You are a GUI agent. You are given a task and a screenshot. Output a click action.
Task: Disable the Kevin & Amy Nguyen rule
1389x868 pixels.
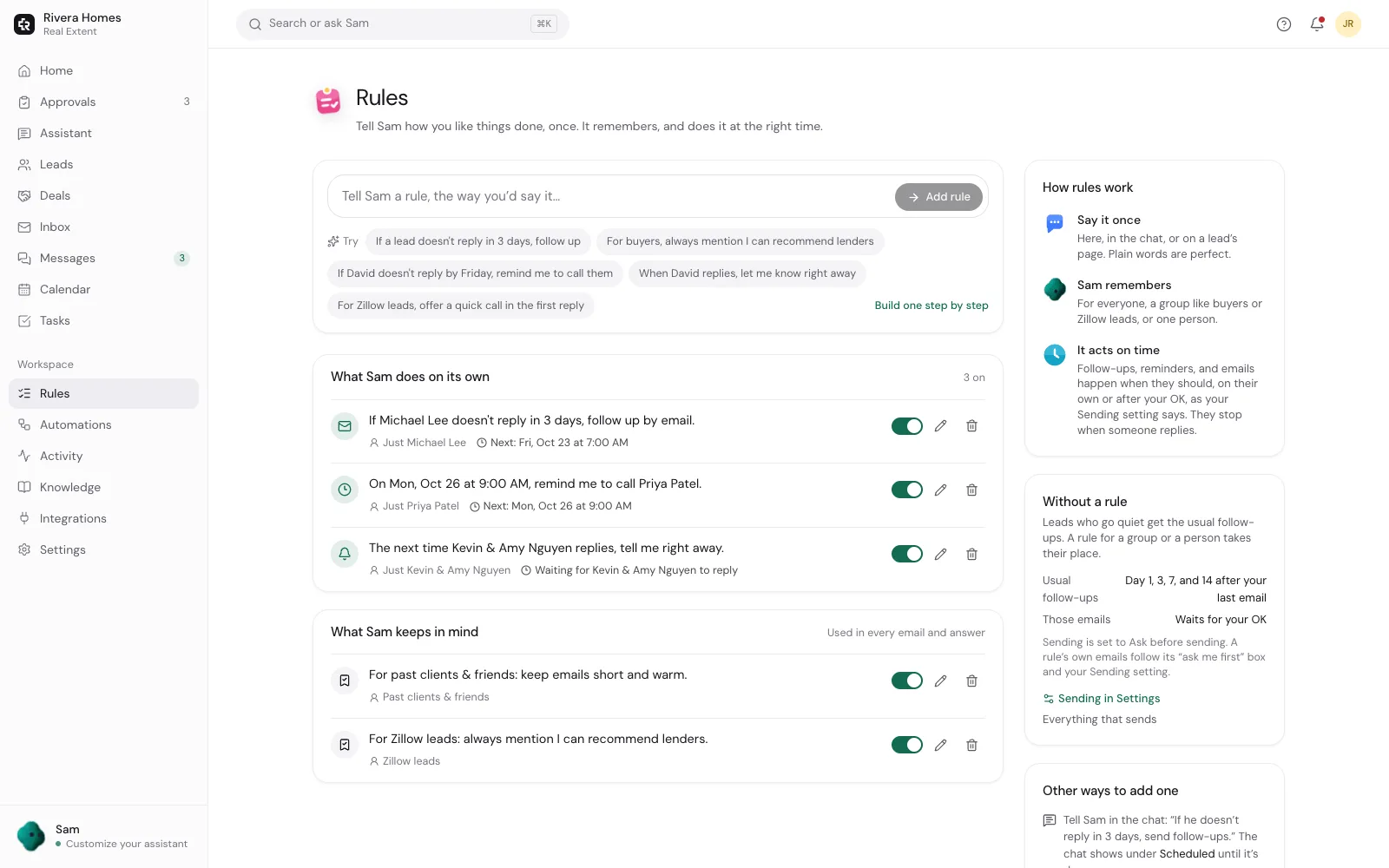[907, 554]
